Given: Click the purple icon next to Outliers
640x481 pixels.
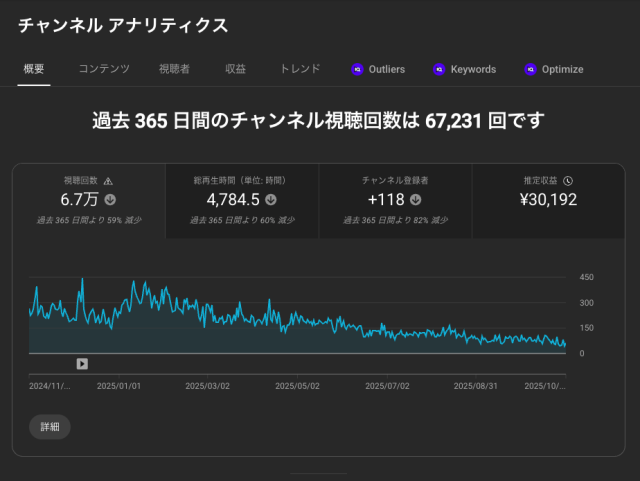Looking at the screenshot, I should (357, 69).
